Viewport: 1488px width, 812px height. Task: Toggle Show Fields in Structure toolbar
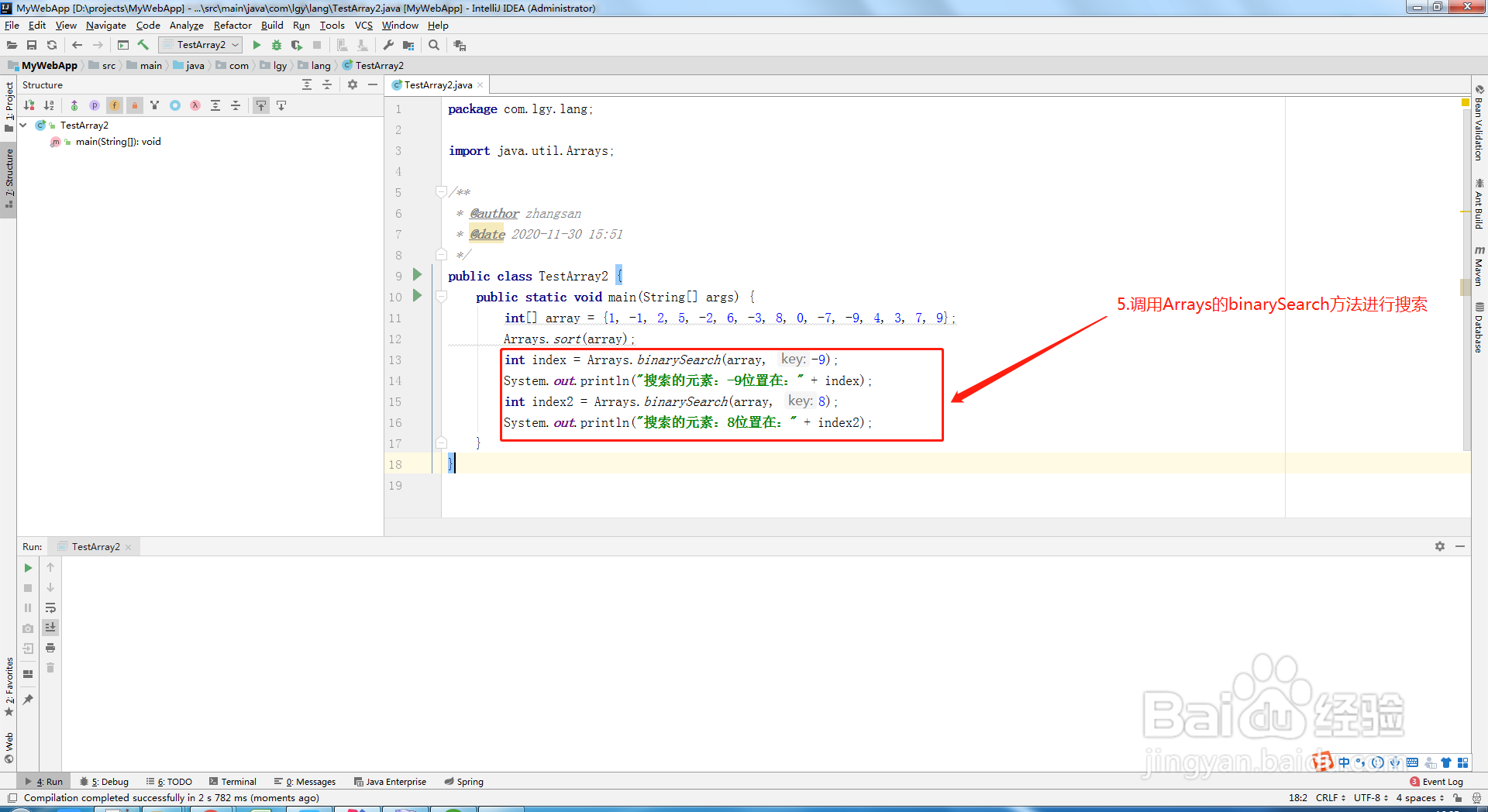coord(115,105)
